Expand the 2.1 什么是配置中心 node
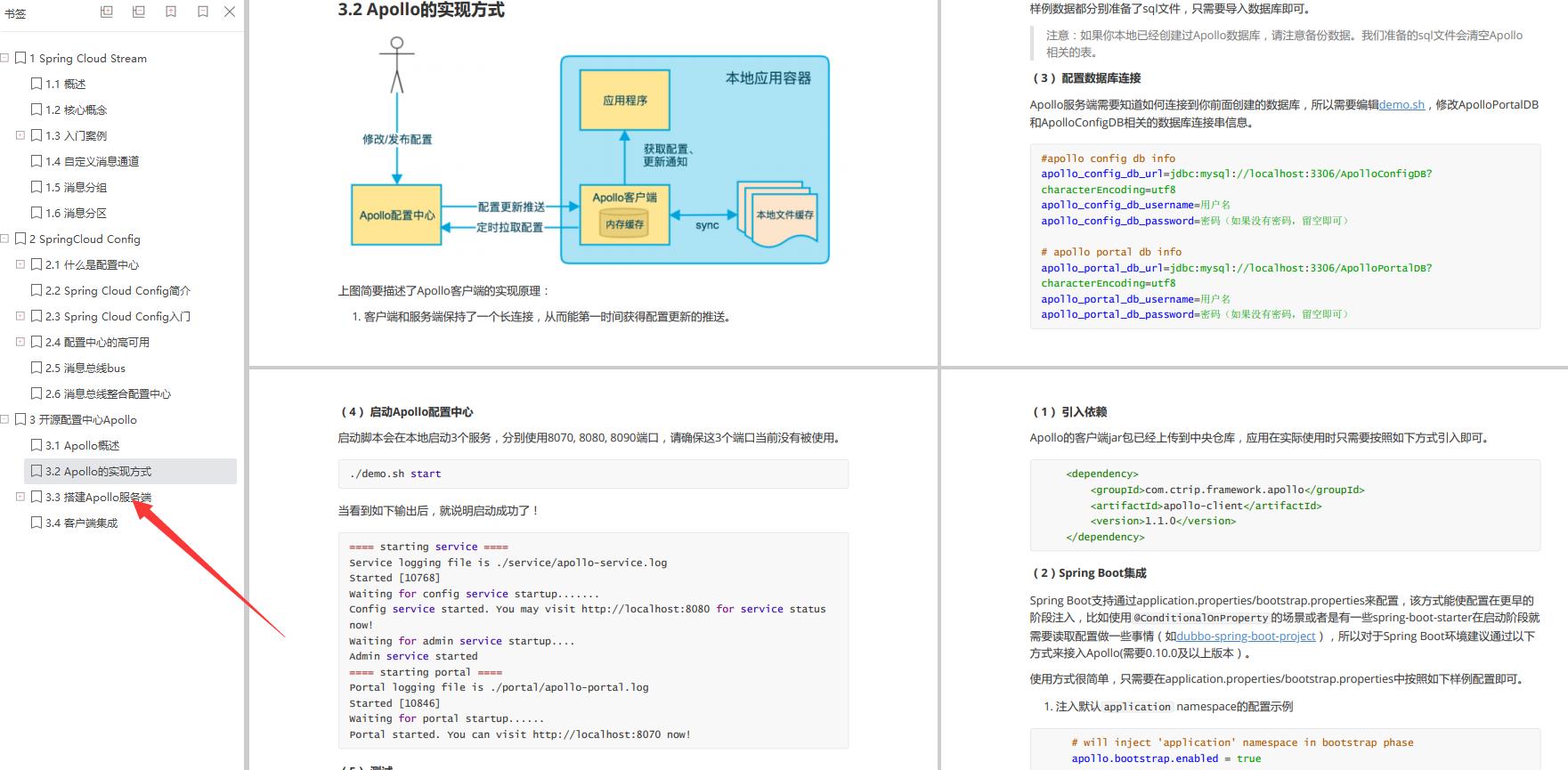1568x770 pixels. pos(20,264)
